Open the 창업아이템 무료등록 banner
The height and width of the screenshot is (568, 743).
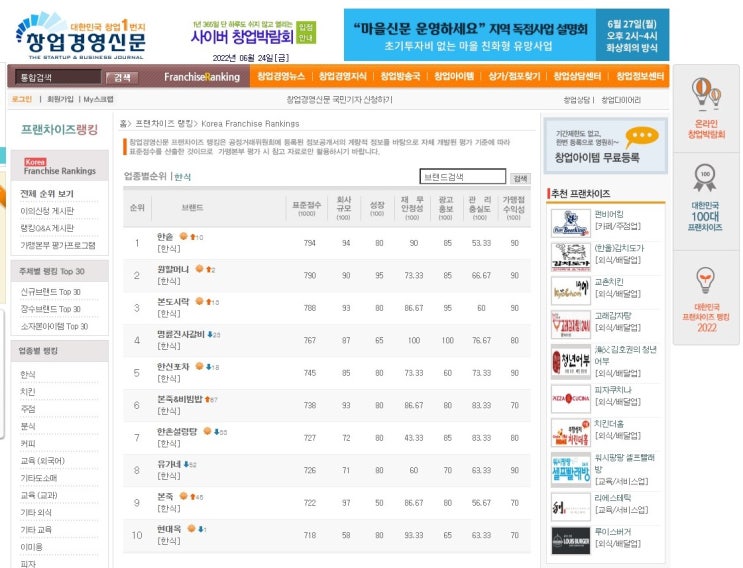pos(606,146)
